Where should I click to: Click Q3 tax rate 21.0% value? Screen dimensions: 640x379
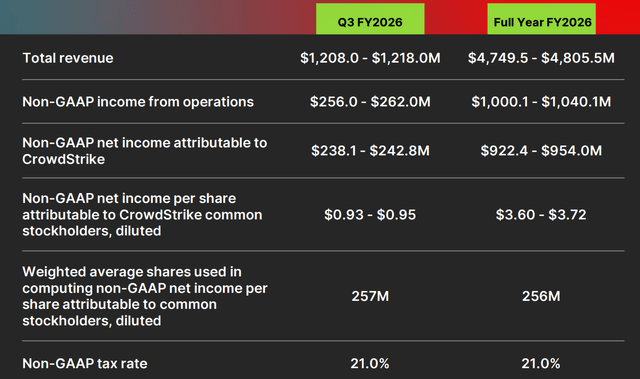tap(370, 363)
